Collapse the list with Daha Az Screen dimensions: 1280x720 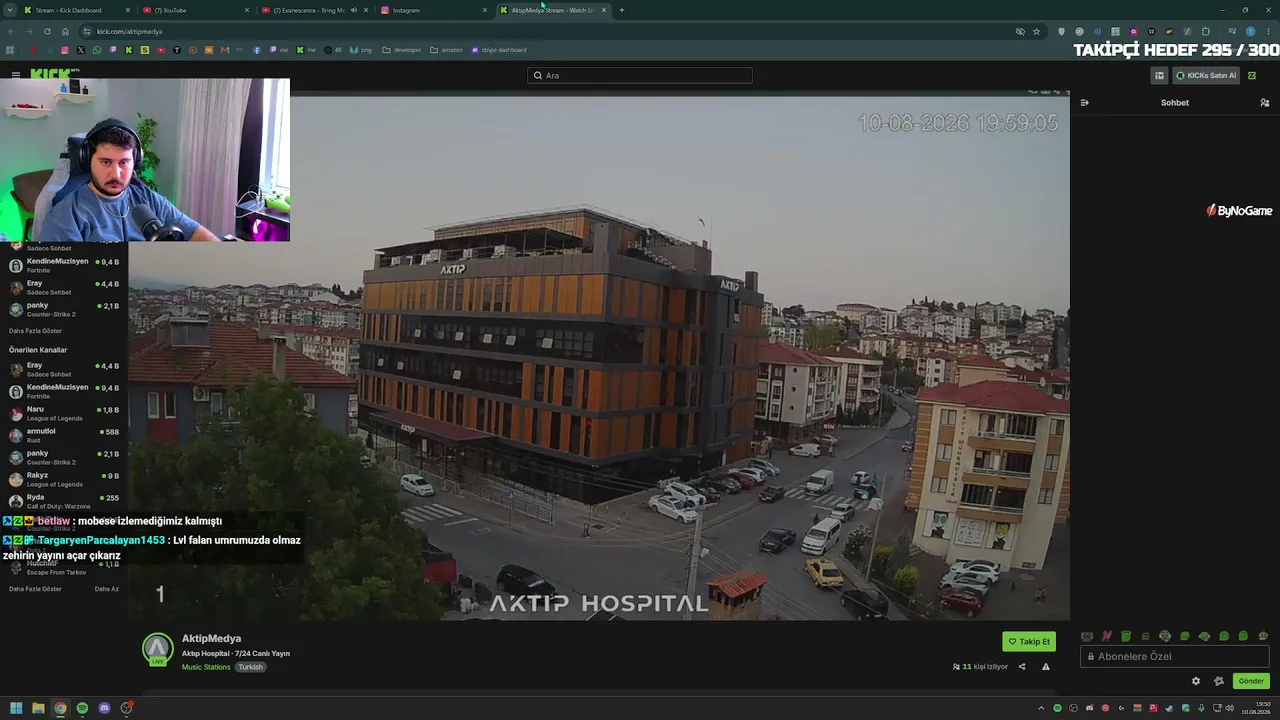(107, 589)
